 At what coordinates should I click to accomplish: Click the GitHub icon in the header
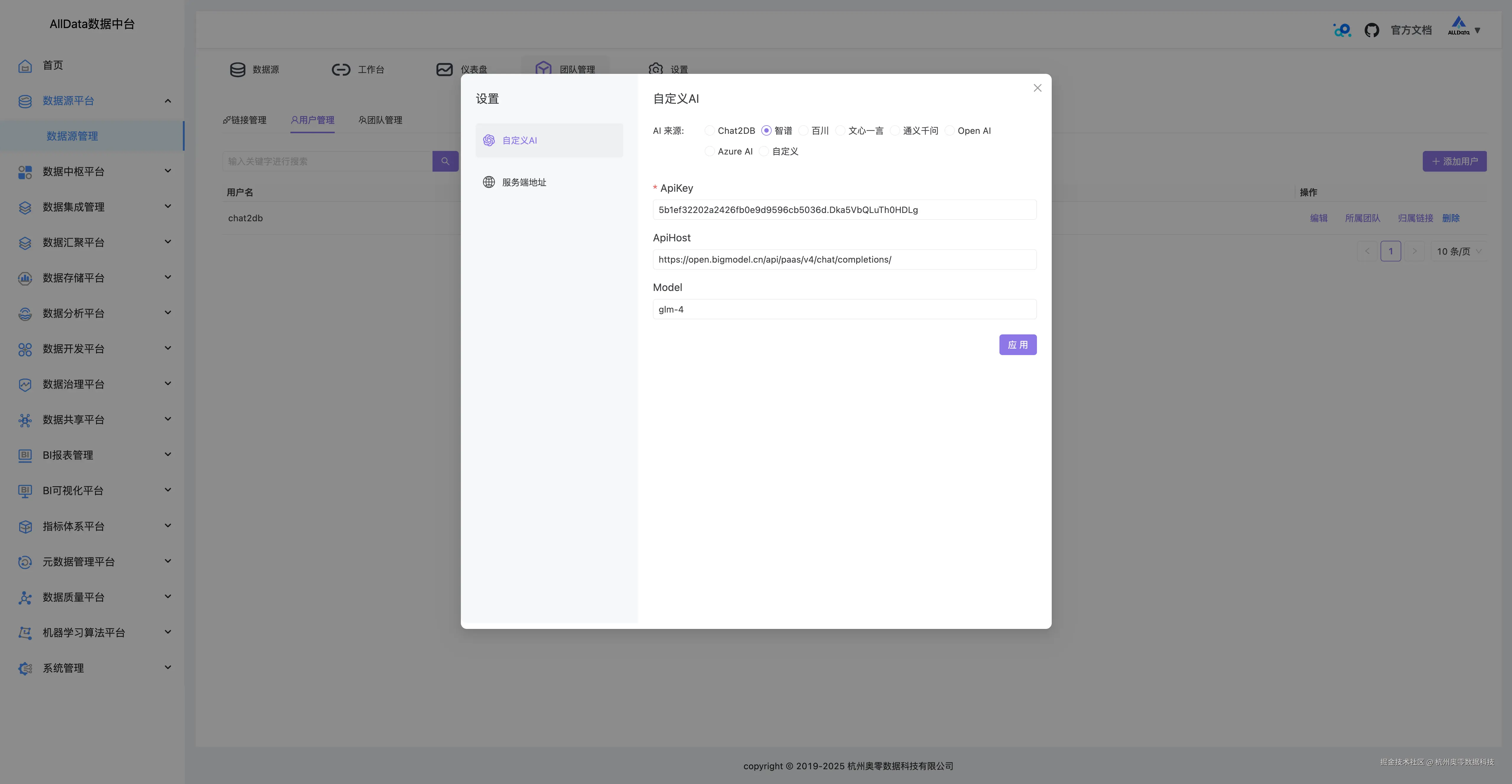pos(1371,30)
